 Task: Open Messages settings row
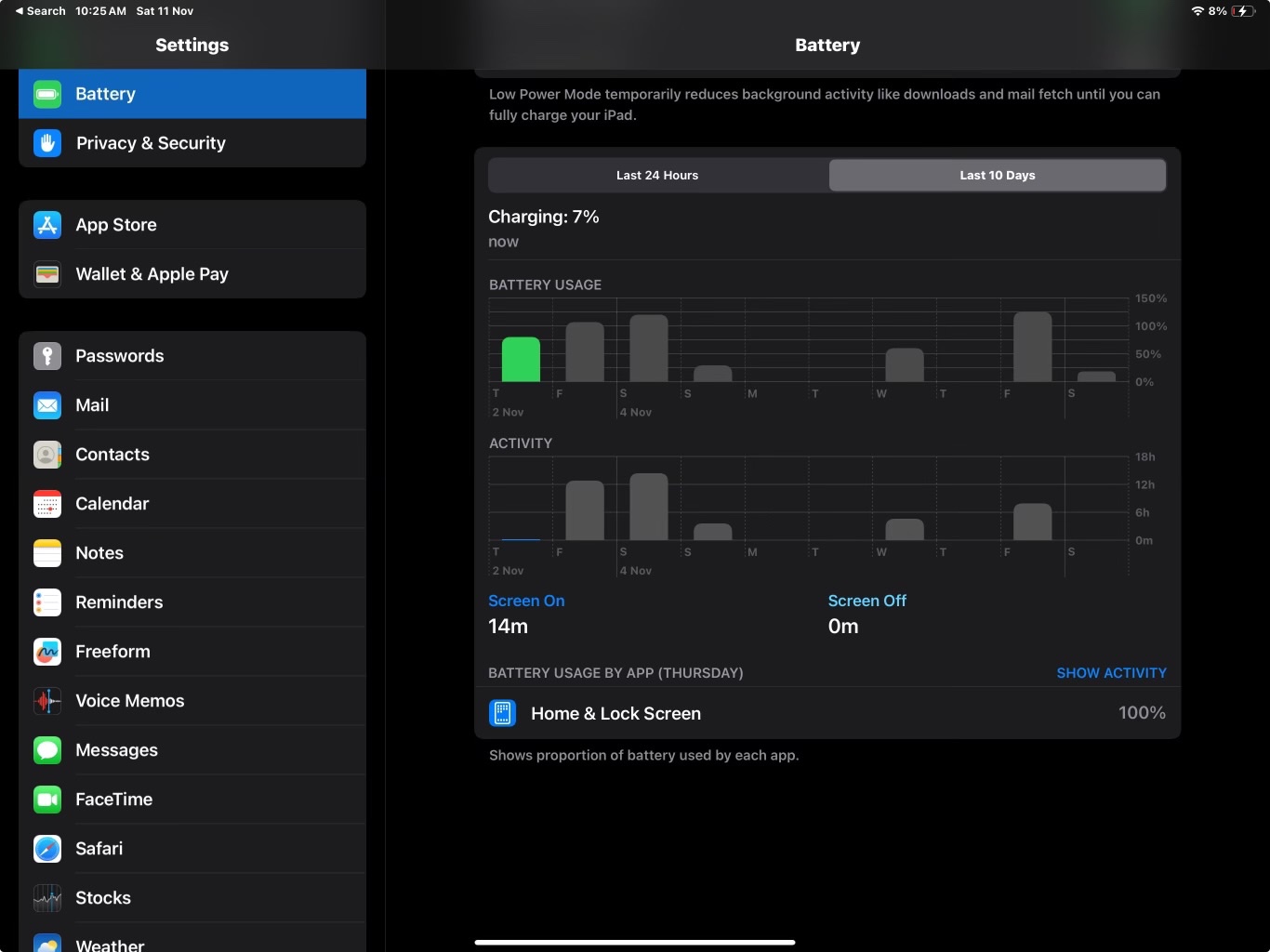192,750
